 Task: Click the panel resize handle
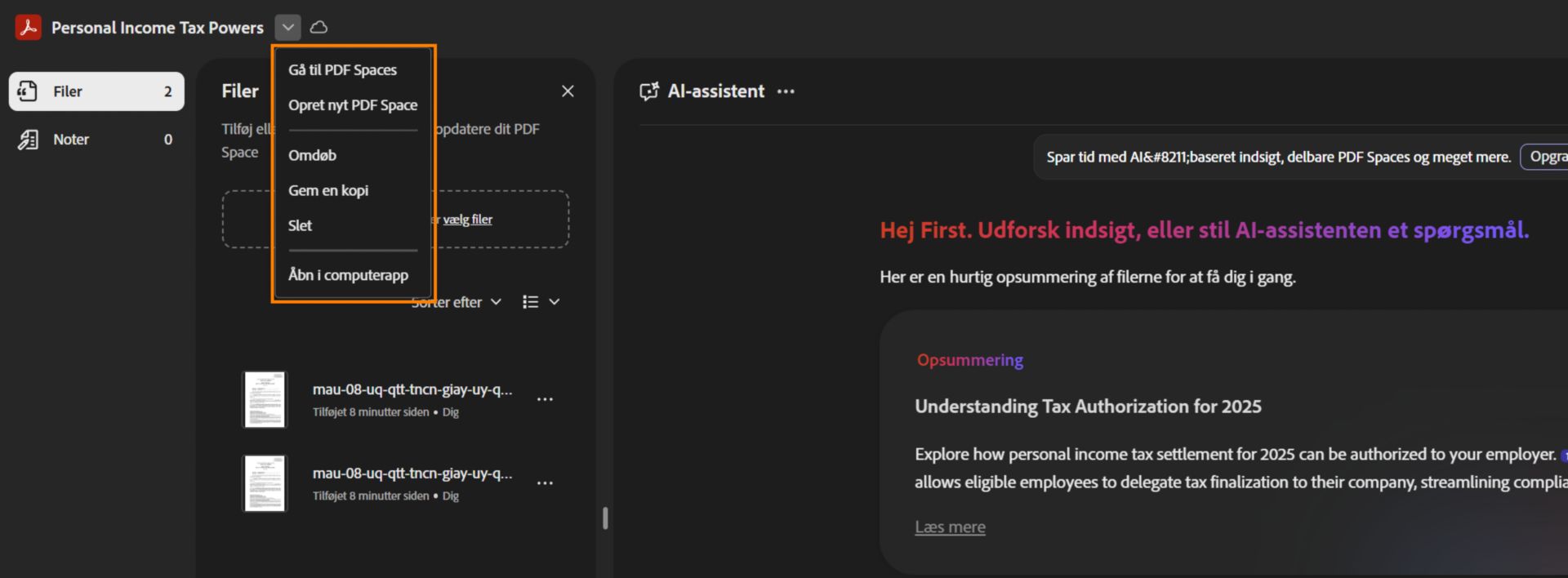[x=605, y=518]
